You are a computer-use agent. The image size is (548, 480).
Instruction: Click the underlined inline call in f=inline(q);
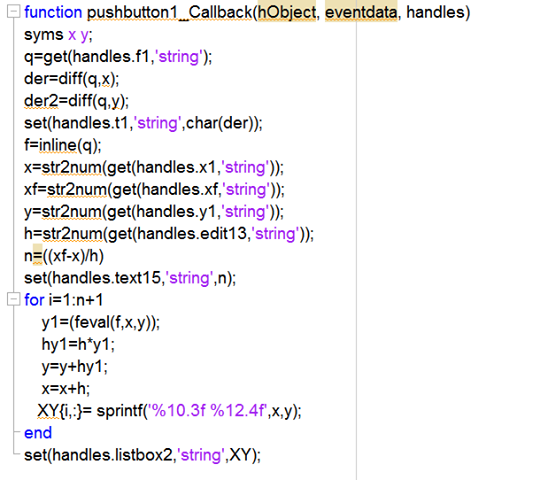(x=58, y=145)
